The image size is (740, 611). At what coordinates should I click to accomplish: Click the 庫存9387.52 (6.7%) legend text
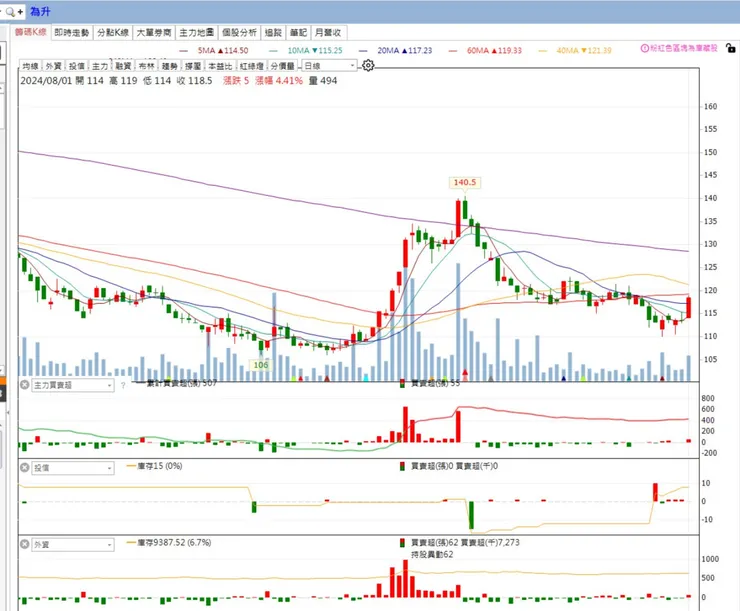pyautogui.click(x=174, y=543)
